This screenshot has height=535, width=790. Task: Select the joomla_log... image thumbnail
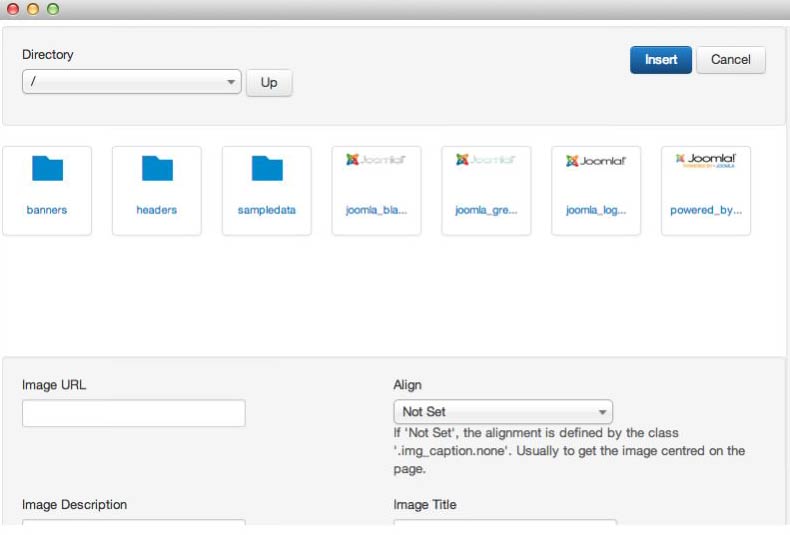point(596,161)
